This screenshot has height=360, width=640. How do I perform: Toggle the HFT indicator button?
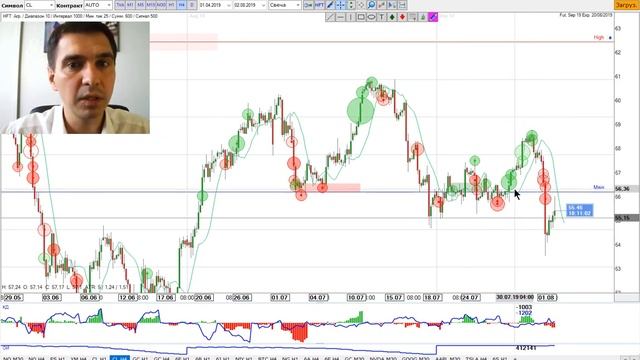(319, 5)
